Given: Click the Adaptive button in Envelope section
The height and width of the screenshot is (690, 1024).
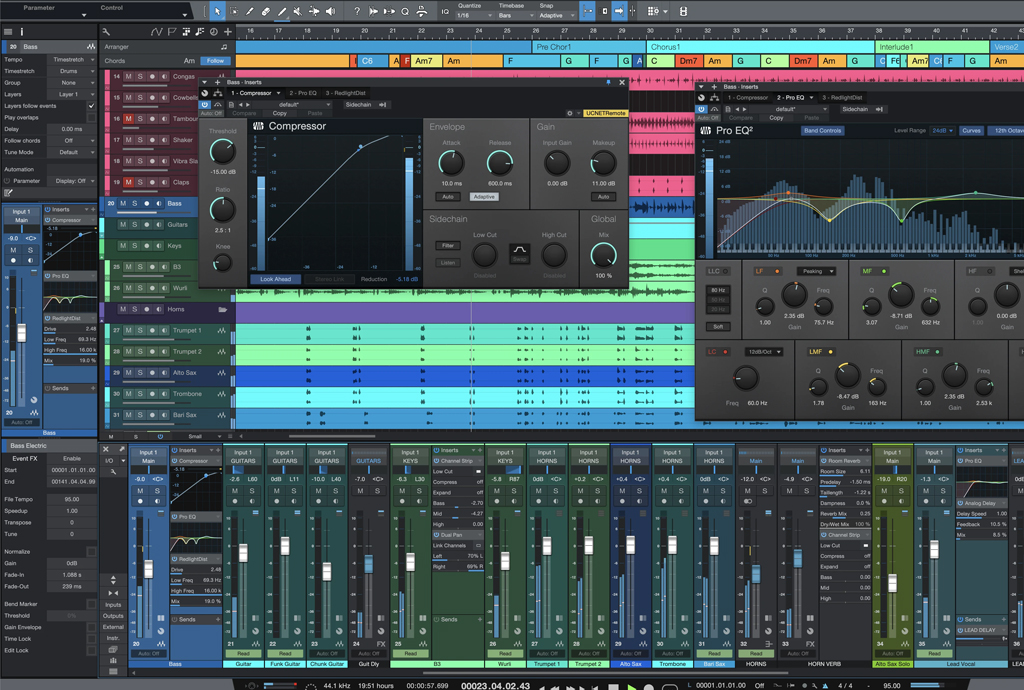Looking at the screenshot, I should [484, 197].
